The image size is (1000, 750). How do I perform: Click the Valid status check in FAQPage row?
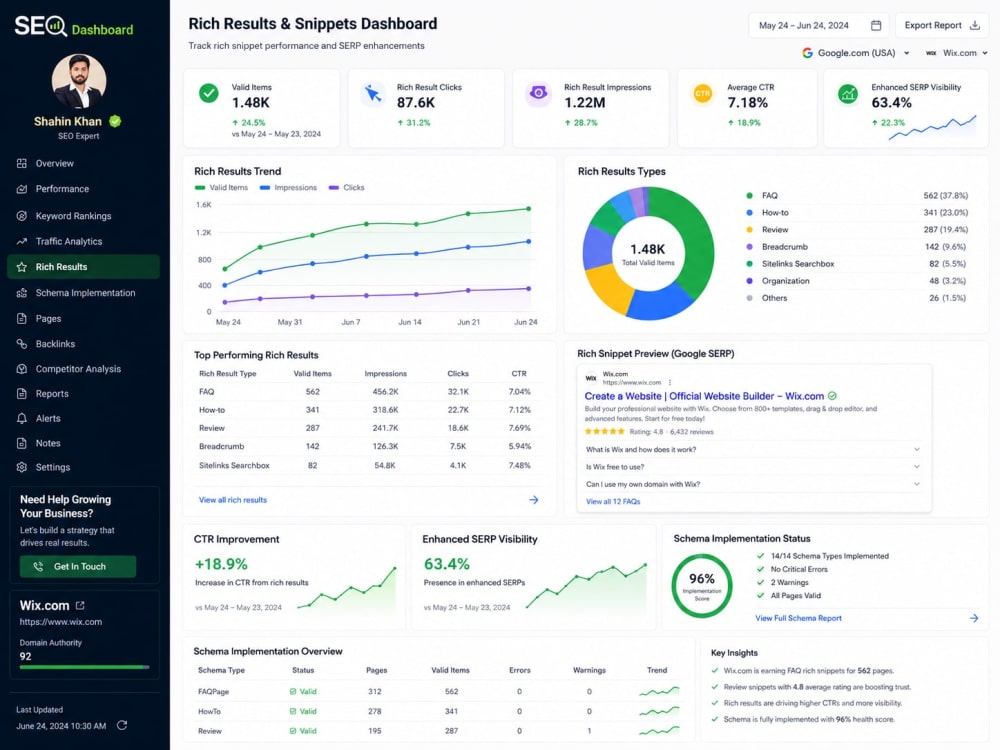tap(293, 691)
